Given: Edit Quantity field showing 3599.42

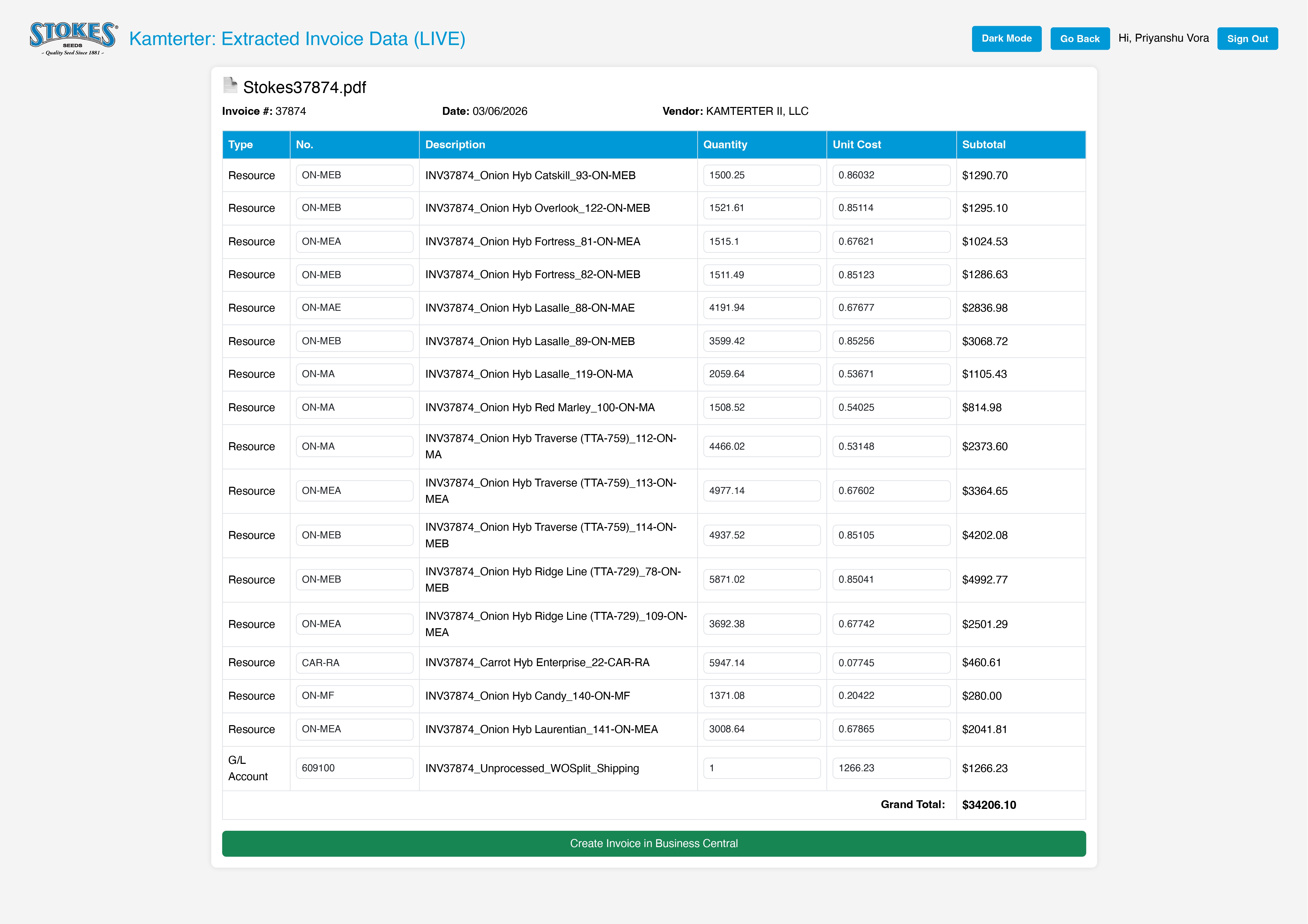Looking at the screenshot, I should 762,341.
